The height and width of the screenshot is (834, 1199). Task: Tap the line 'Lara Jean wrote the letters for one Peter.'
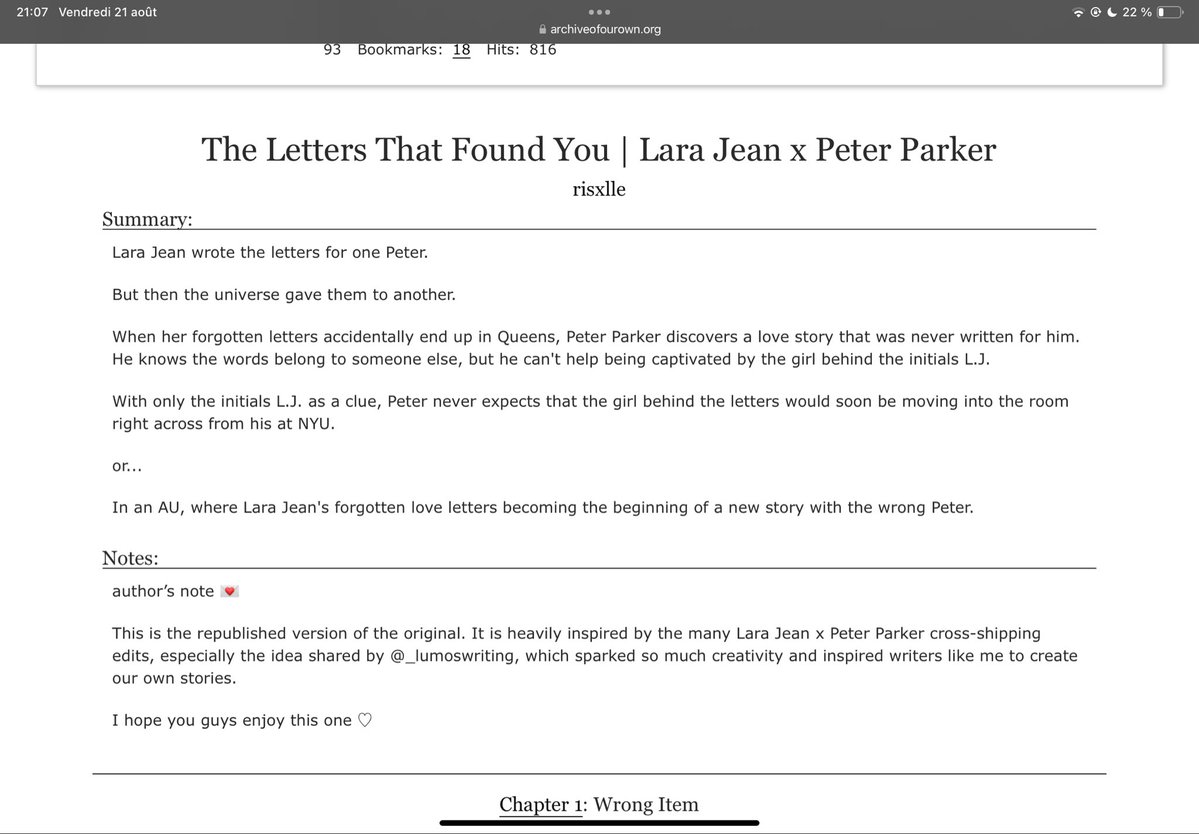[270, 252]
